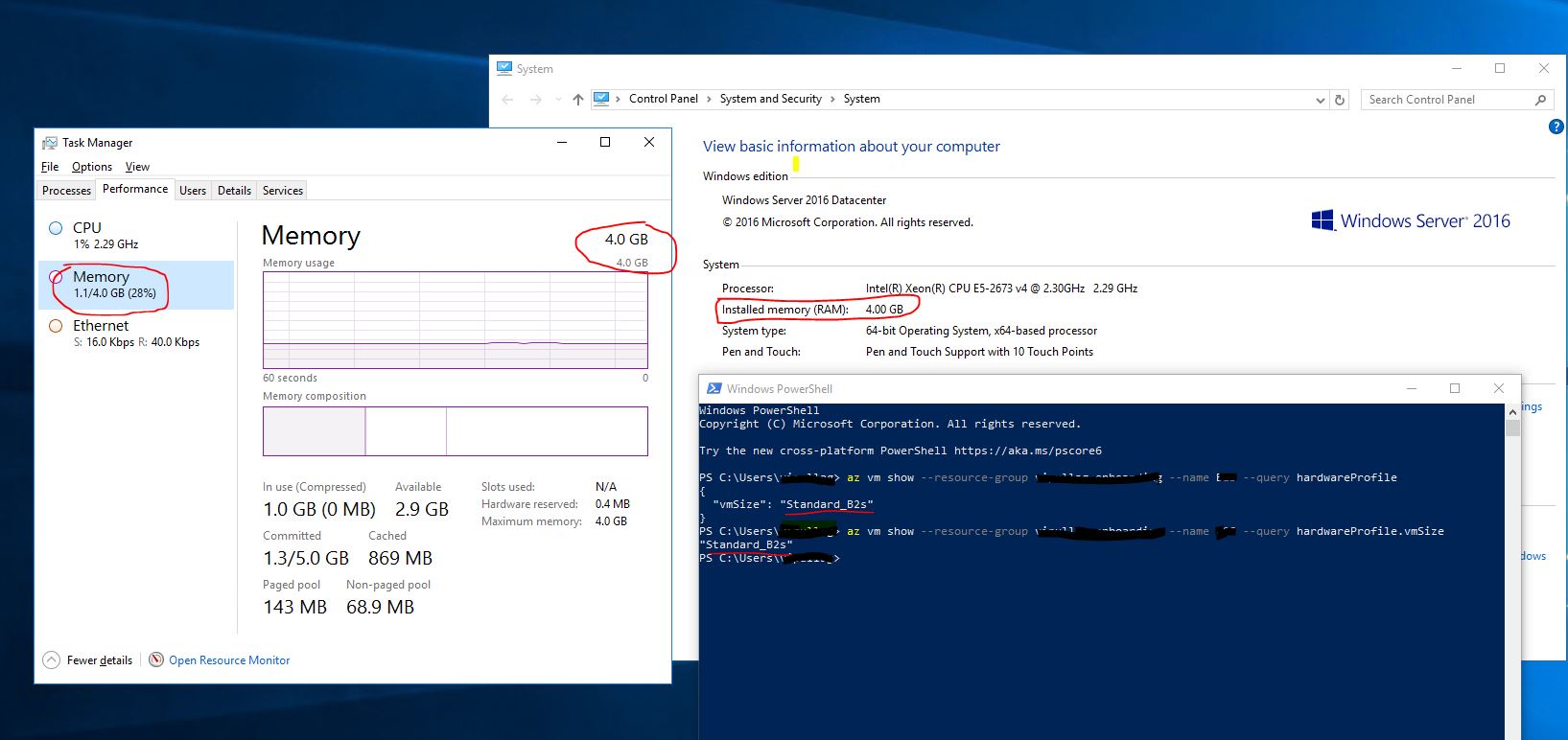The height and width of the screenshot is (740, 1568).
Task: Open recent locations dropdown arrow
Action: (x=558, y=100)
